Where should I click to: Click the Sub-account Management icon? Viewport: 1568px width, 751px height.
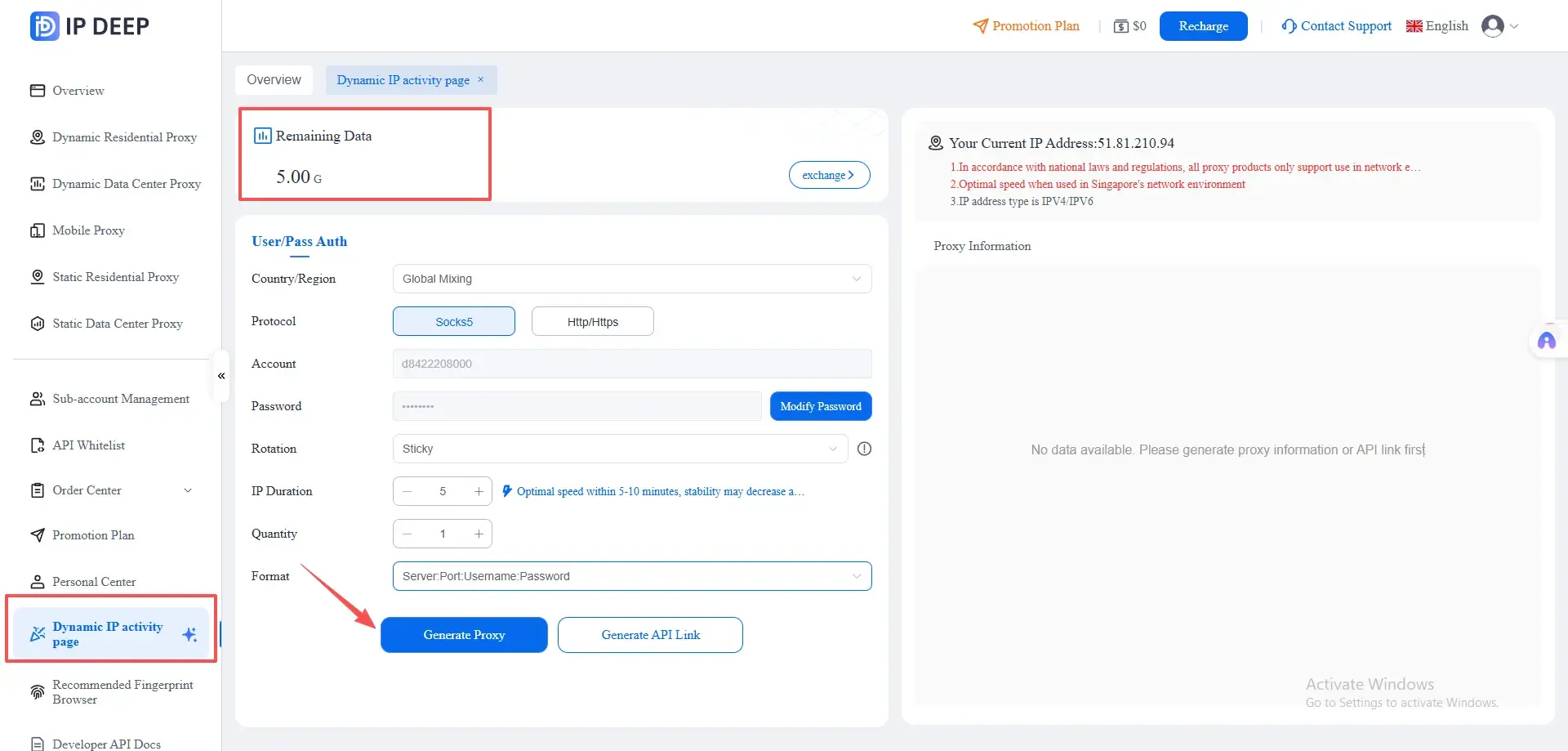[38, 399]
